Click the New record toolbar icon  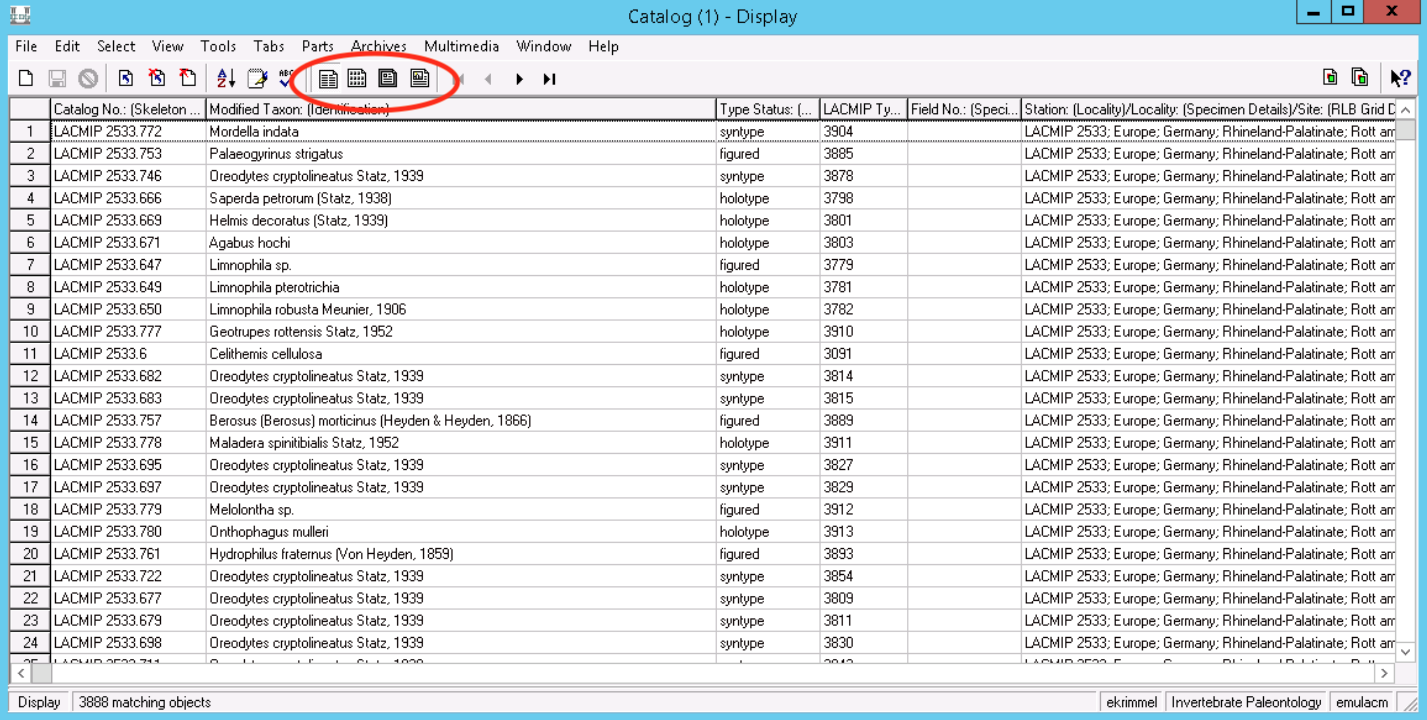coord(27,78)
